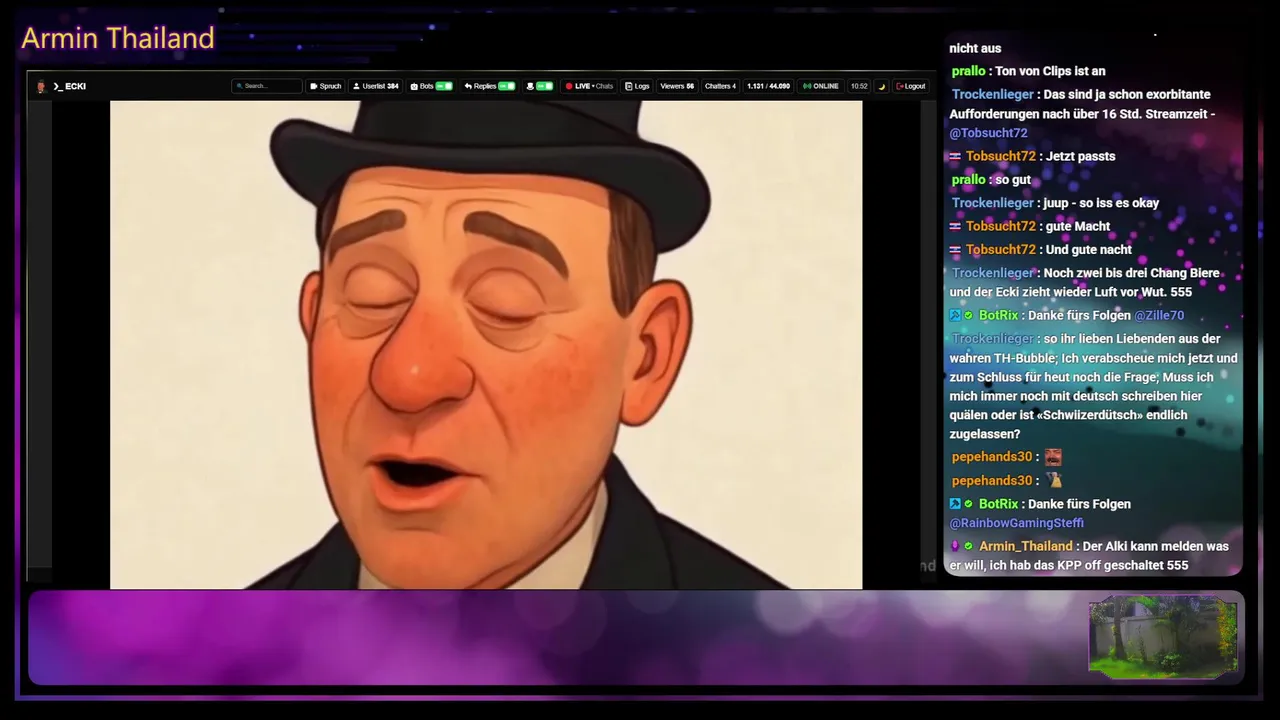Click the Armin_Thailand chat username
The width and height of the screenshot is (1280, 720).
(x=1026, y=546)
